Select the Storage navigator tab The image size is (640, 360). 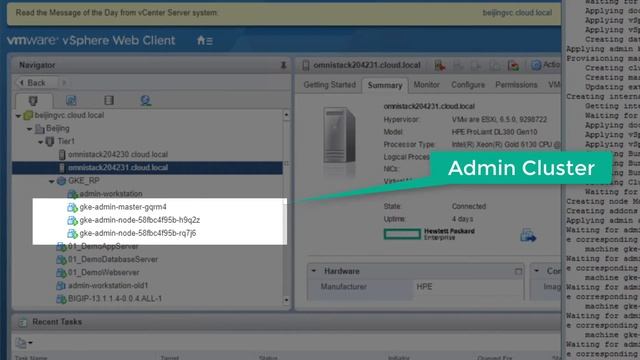pyautogui.click(x=109, y=100)
